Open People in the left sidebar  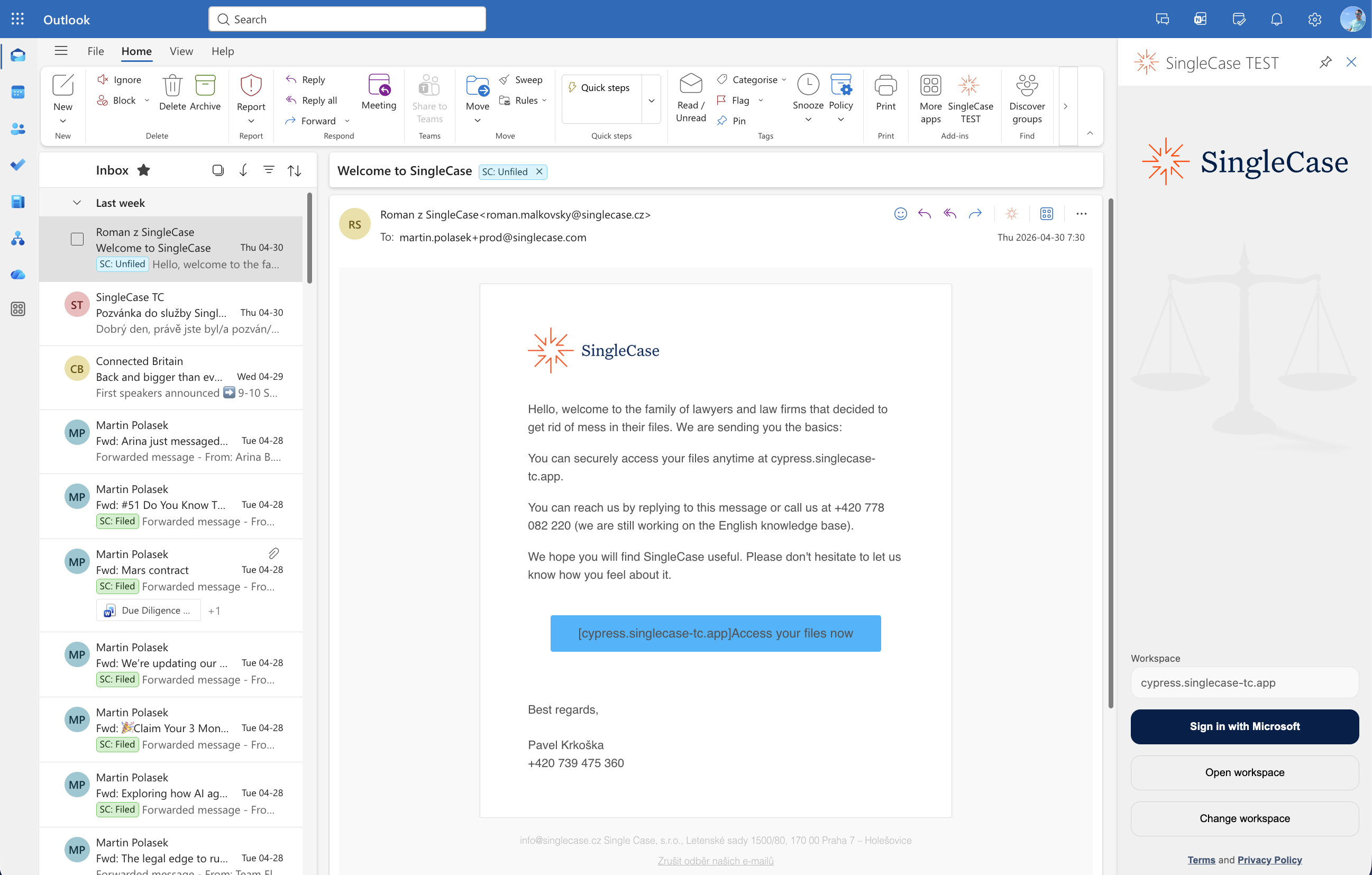point(17,129)
